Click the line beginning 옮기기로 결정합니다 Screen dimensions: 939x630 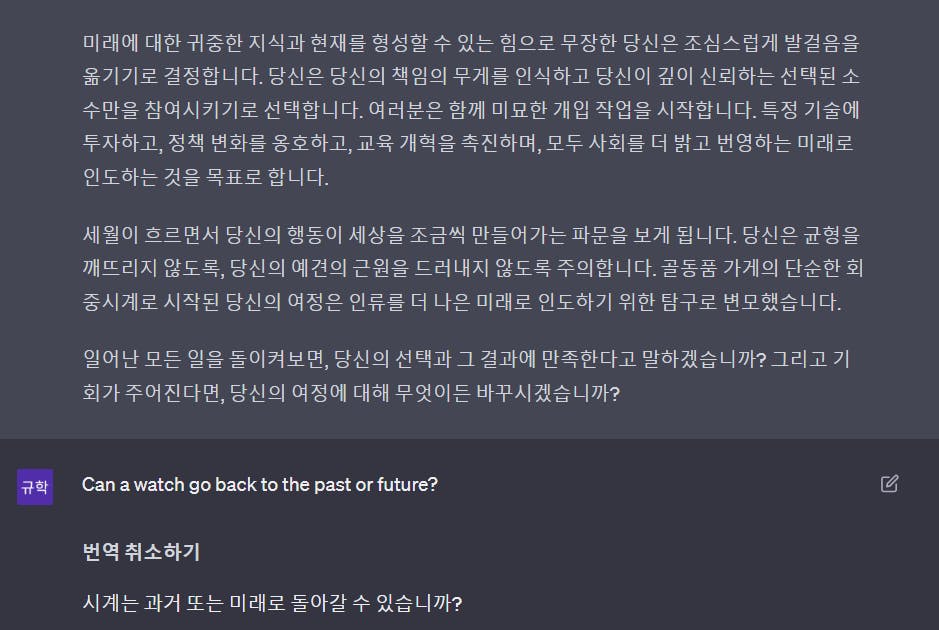click(x=471, y=76)
